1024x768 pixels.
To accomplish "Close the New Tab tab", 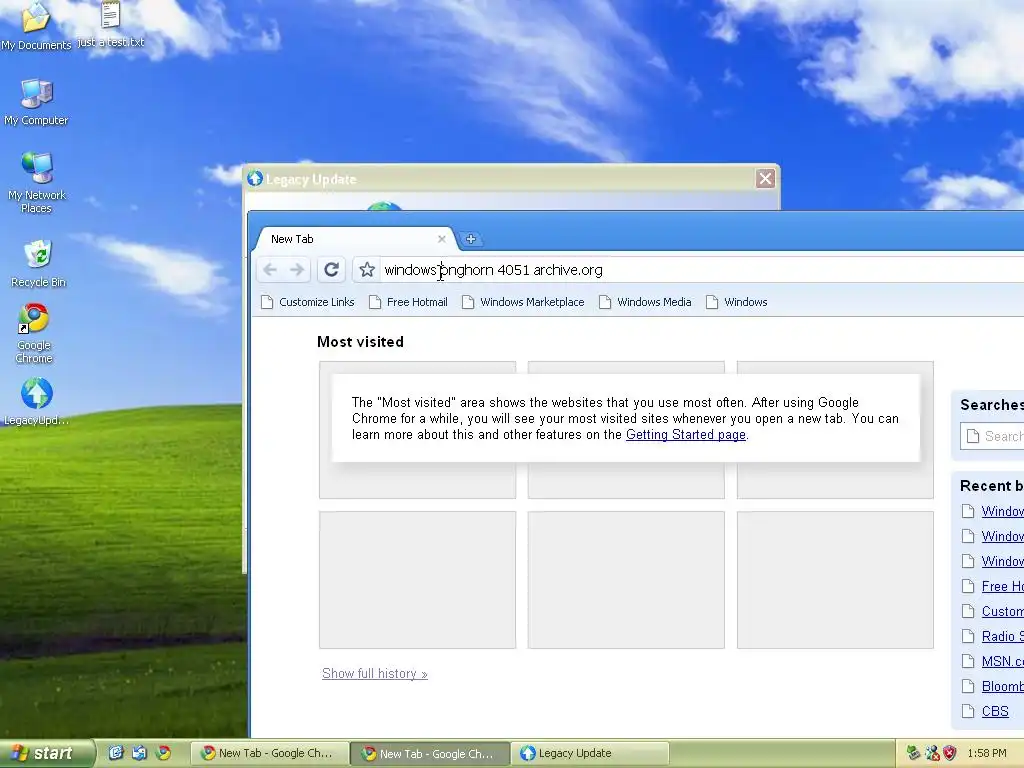I will click(441, 239).
